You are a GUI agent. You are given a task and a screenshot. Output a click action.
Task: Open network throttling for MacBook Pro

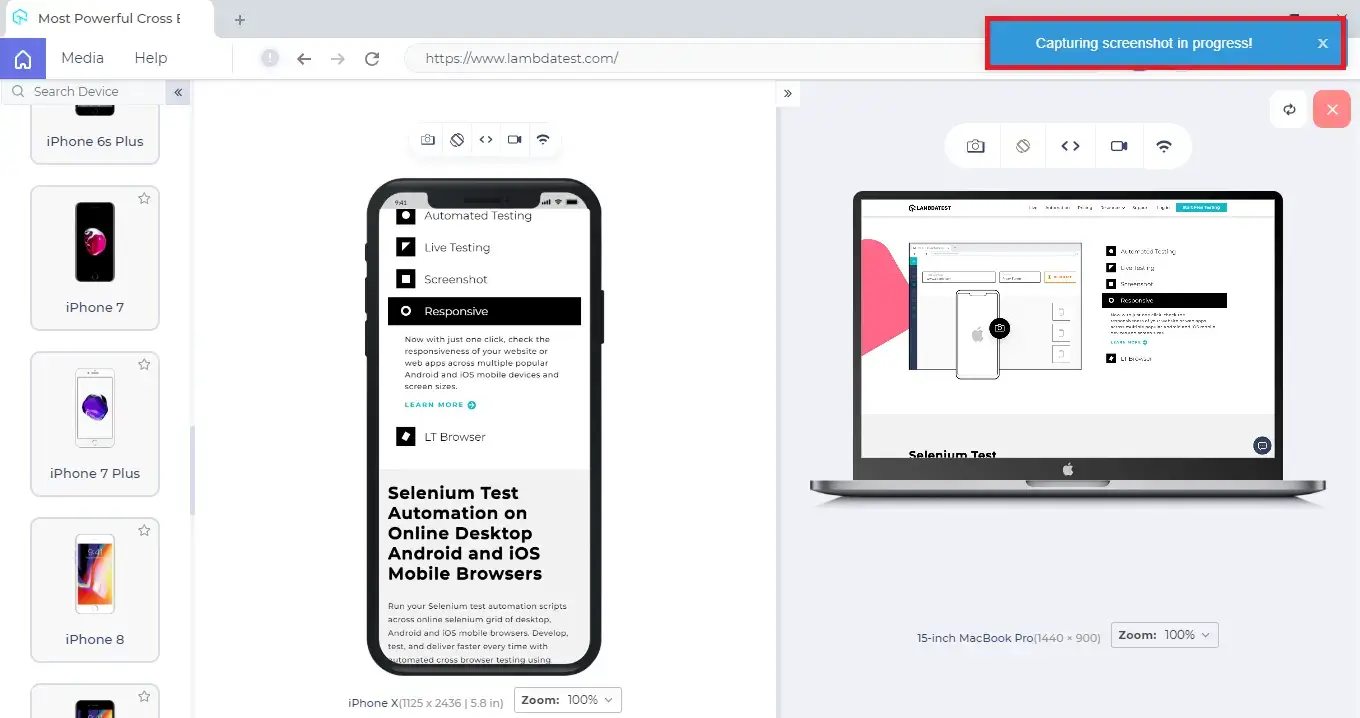pyautogui.click(x=1164, y=146)
